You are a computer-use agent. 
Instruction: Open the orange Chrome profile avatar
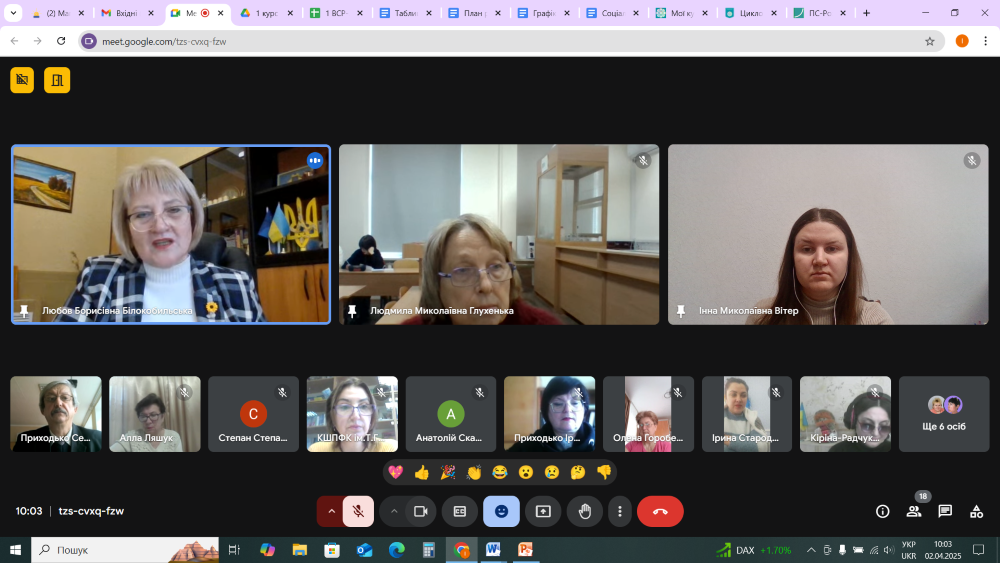click(962, 41)
